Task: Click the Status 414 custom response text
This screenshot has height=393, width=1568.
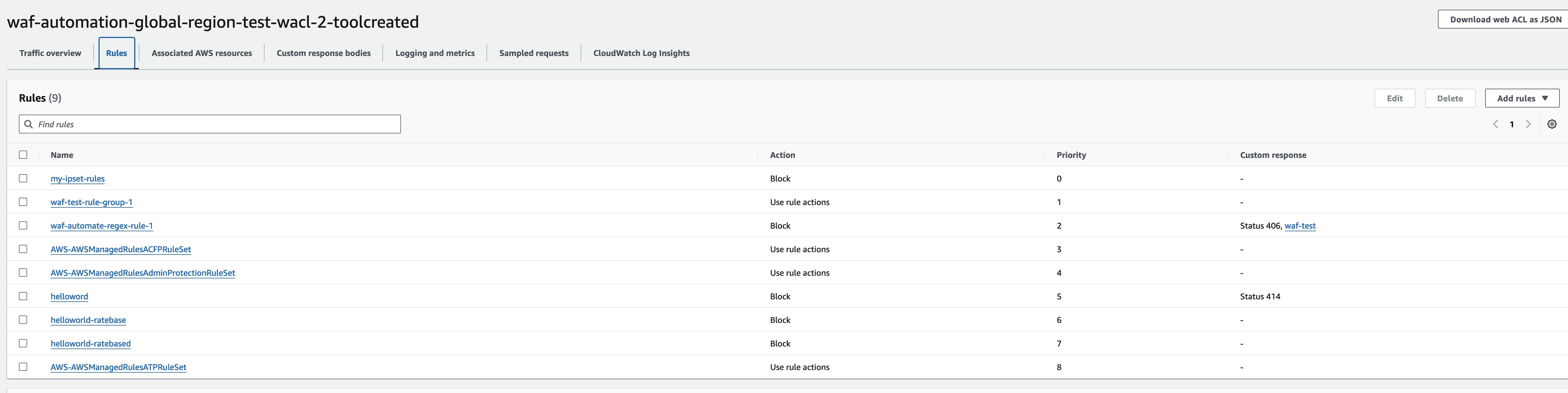Action: pos(1260,296)
